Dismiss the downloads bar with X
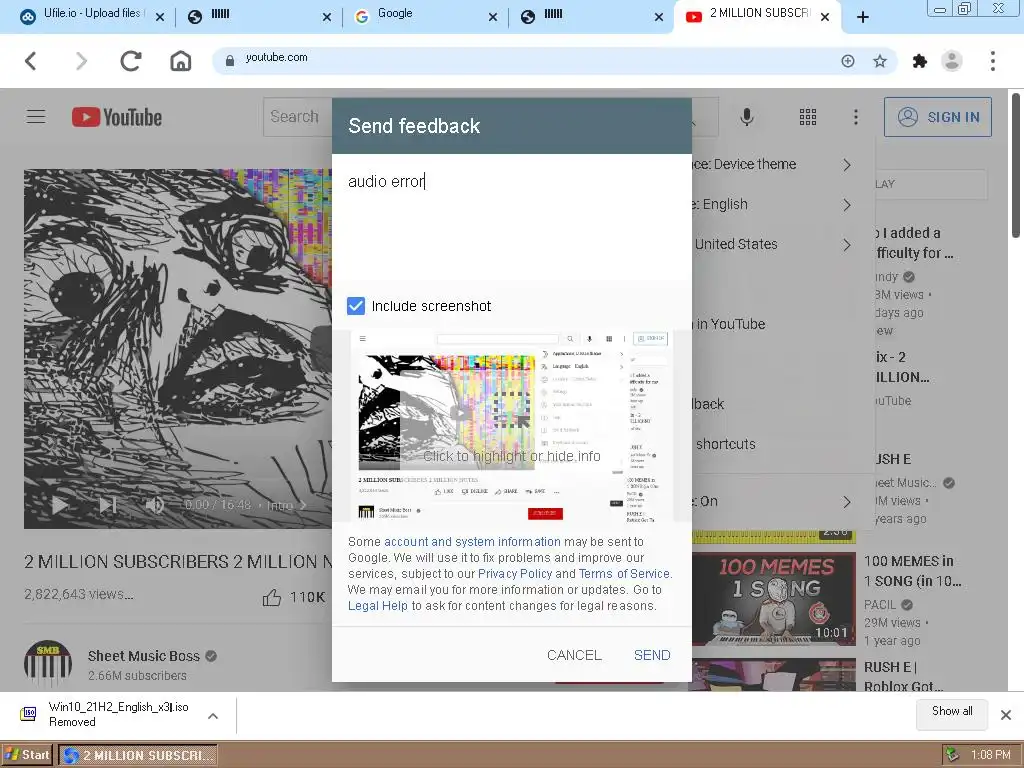This screenshot has width=1024, height=768. (1006, 715)
